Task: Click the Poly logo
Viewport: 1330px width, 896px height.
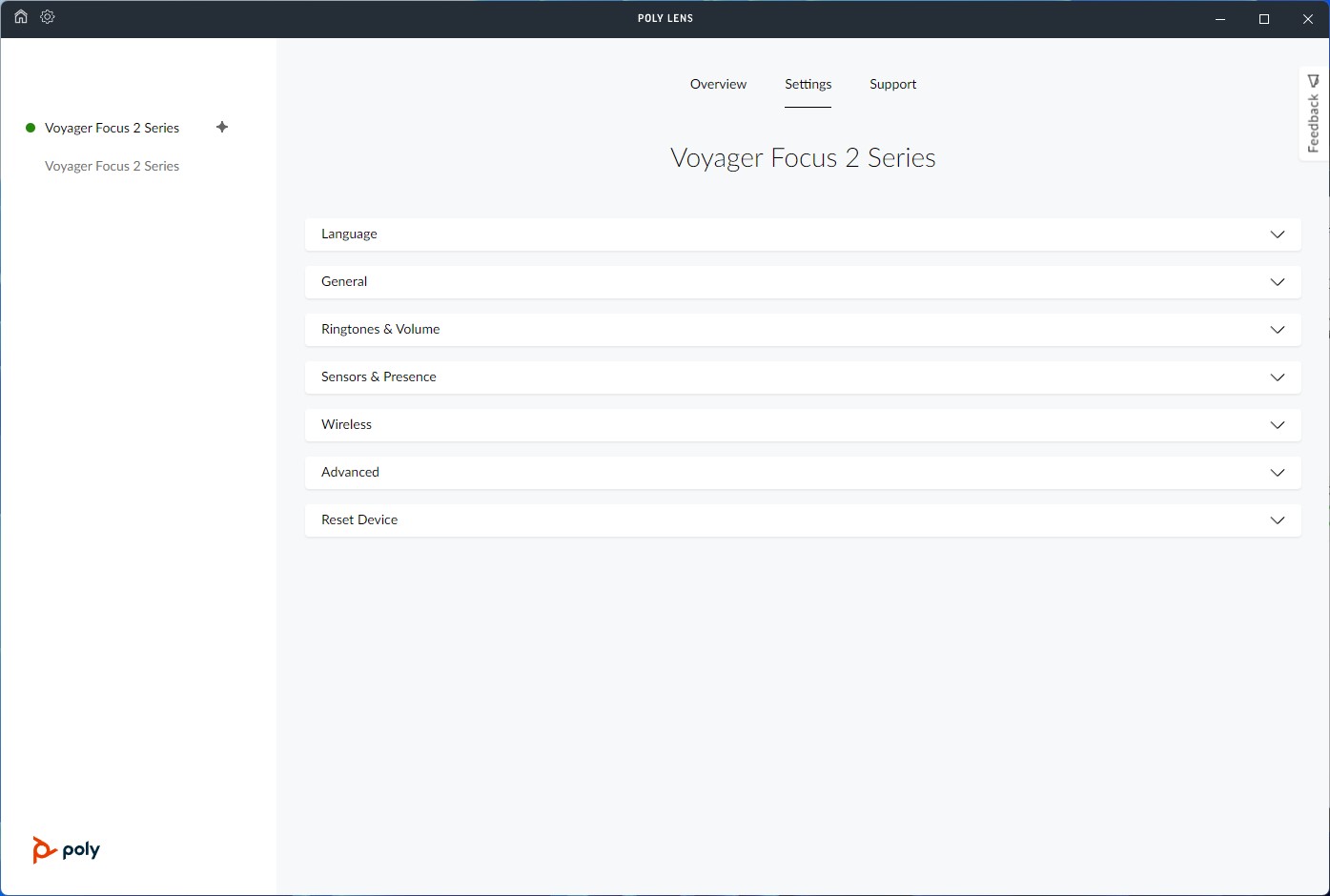Action: pyautogui.click(x=66, y=849)
